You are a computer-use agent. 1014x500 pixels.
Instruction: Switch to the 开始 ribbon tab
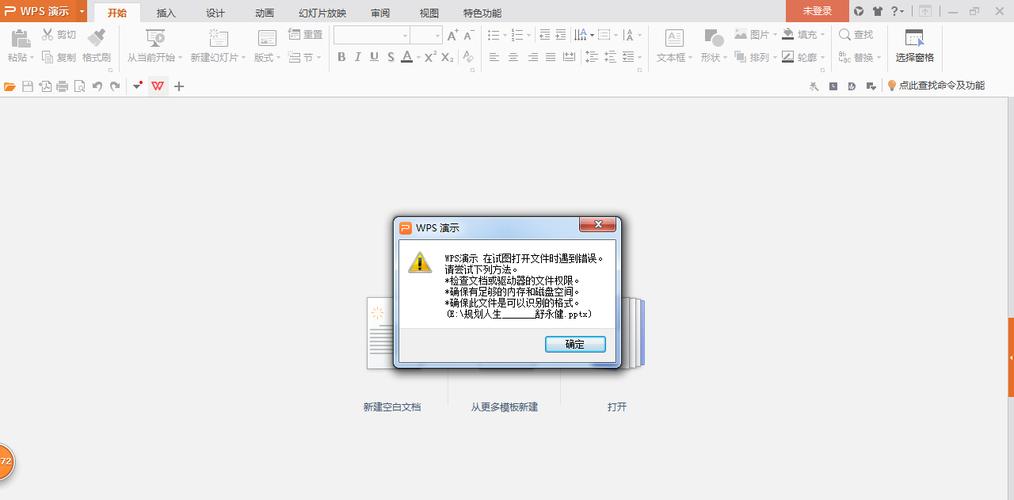[x=117, y=13]
